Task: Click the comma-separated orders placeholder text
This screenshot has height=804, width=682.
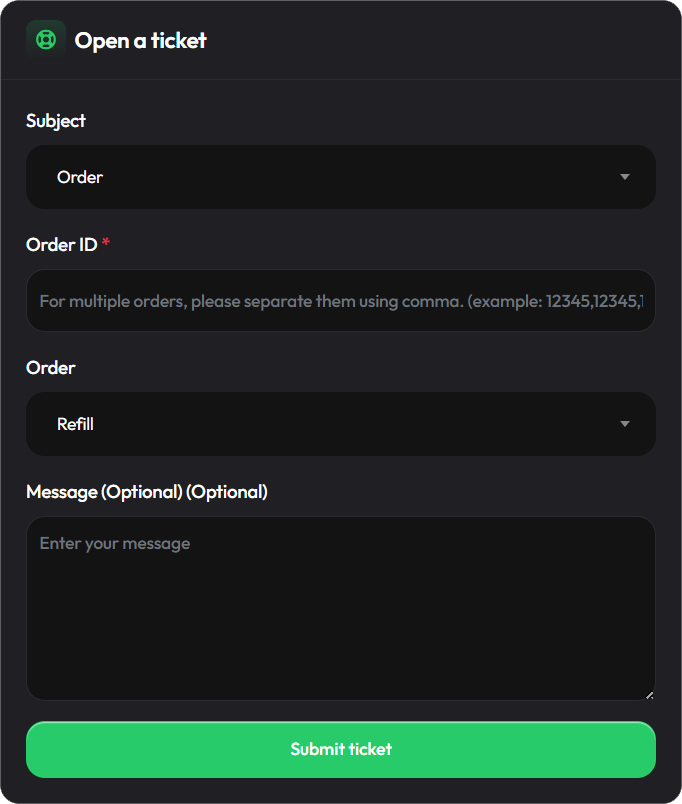Action: [341, 302]
